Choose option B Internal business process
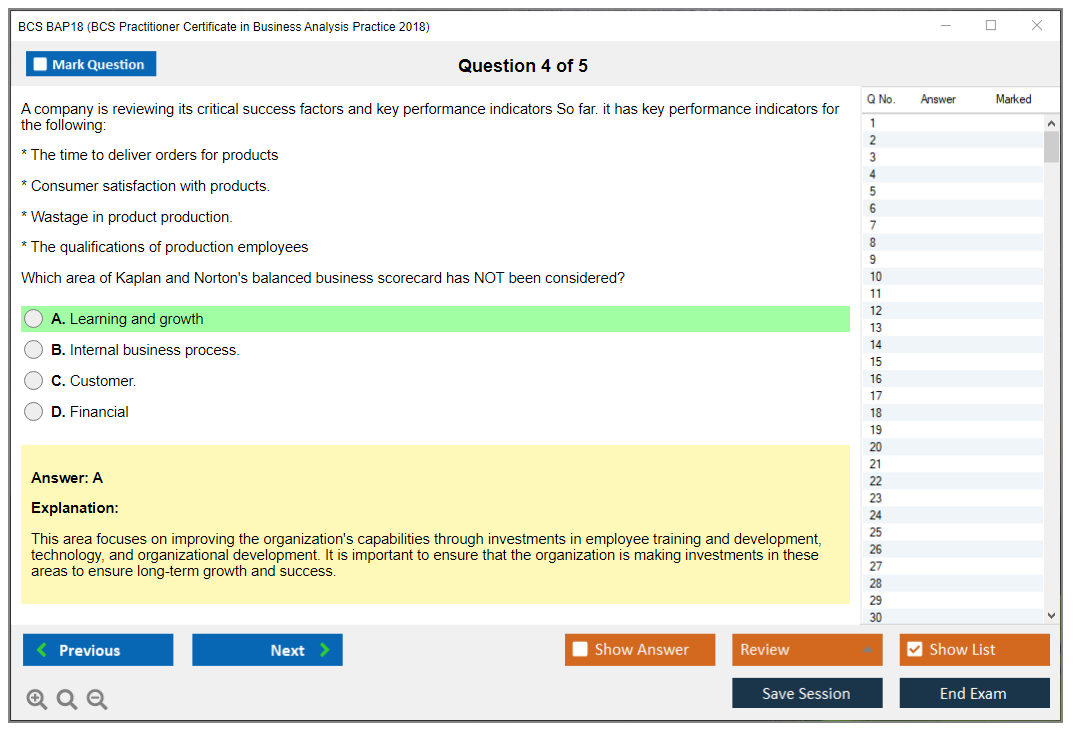 tap(34, 350)
